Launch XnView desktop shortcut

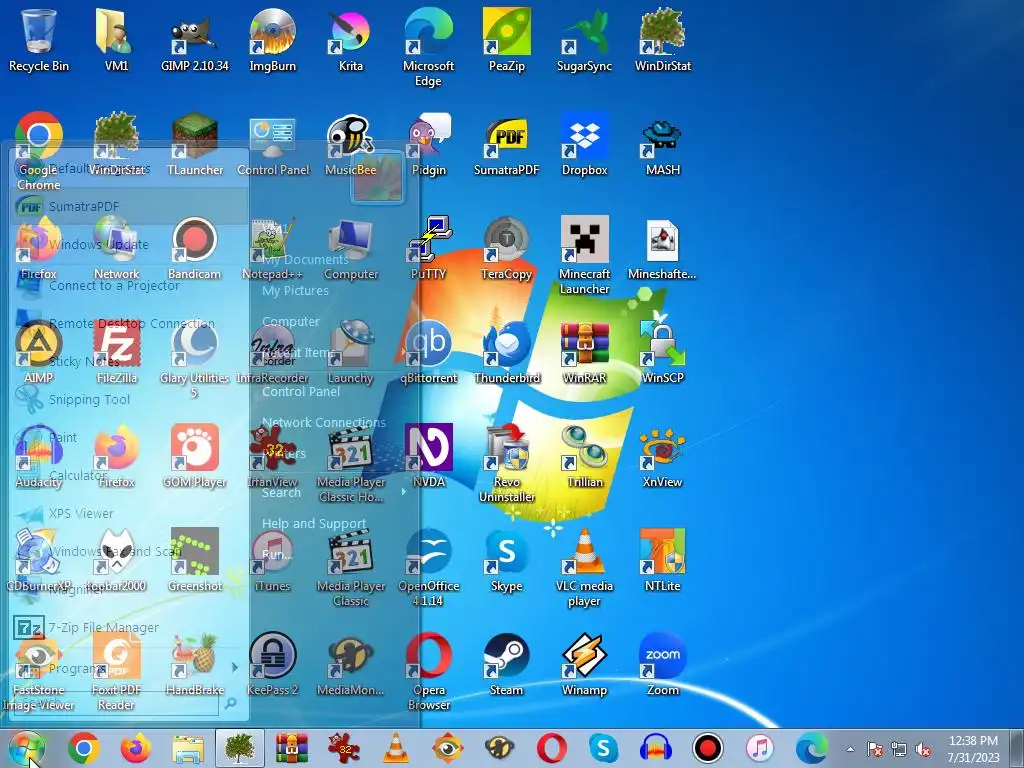pos(663,456)
